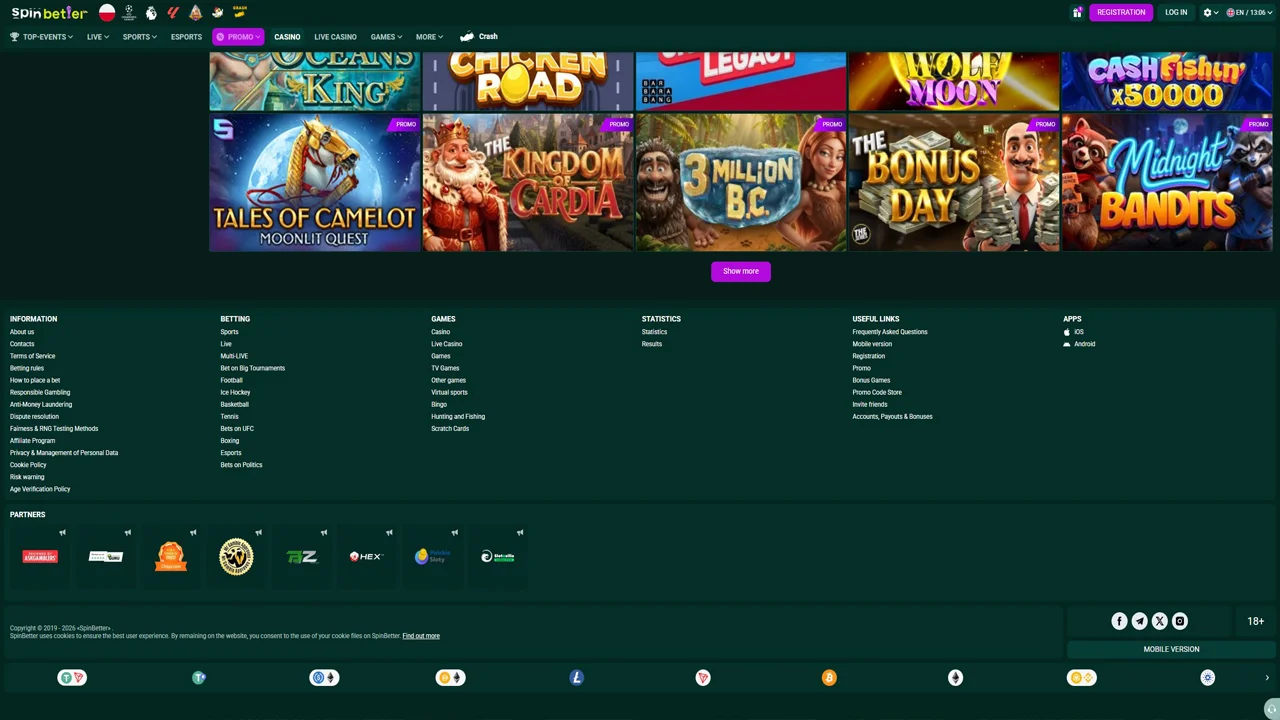Open the EN language and time selector

(x=1249, y=13)
